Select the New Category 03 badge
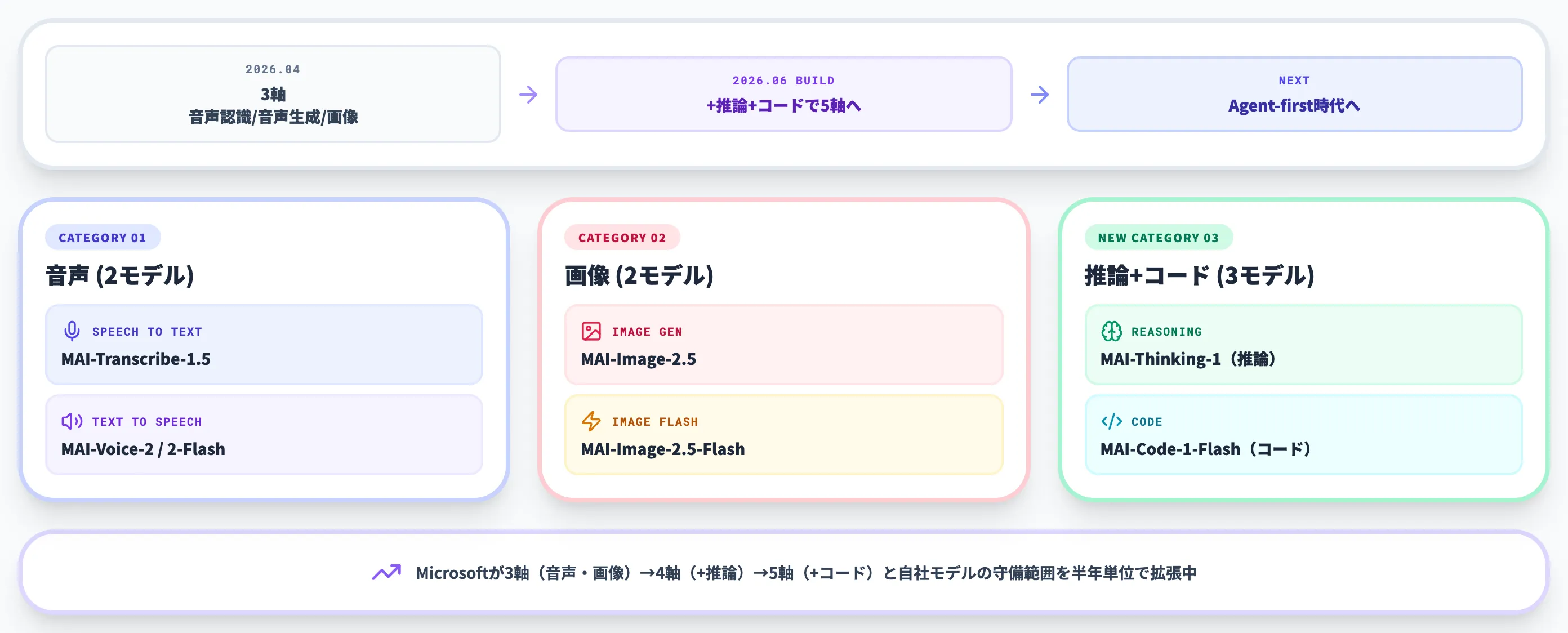The height and width of the screenshot is (633, 1568). pyautogui.click(x=1159, y=238)
